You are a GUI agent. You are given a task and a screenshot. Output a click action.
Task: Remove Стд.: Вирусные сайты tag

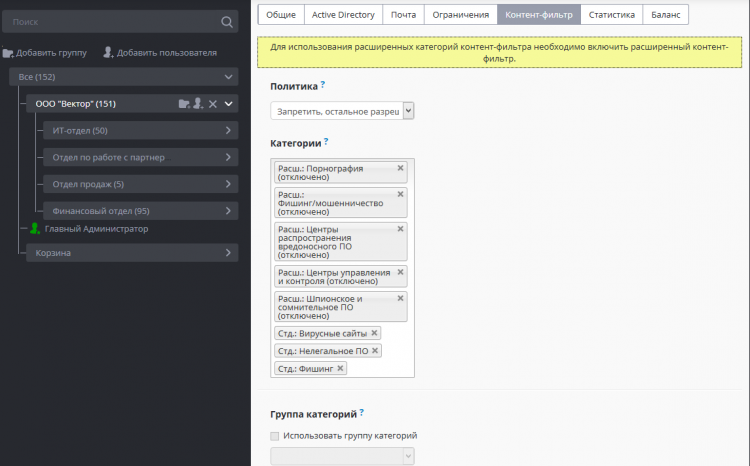pos(375,333)
